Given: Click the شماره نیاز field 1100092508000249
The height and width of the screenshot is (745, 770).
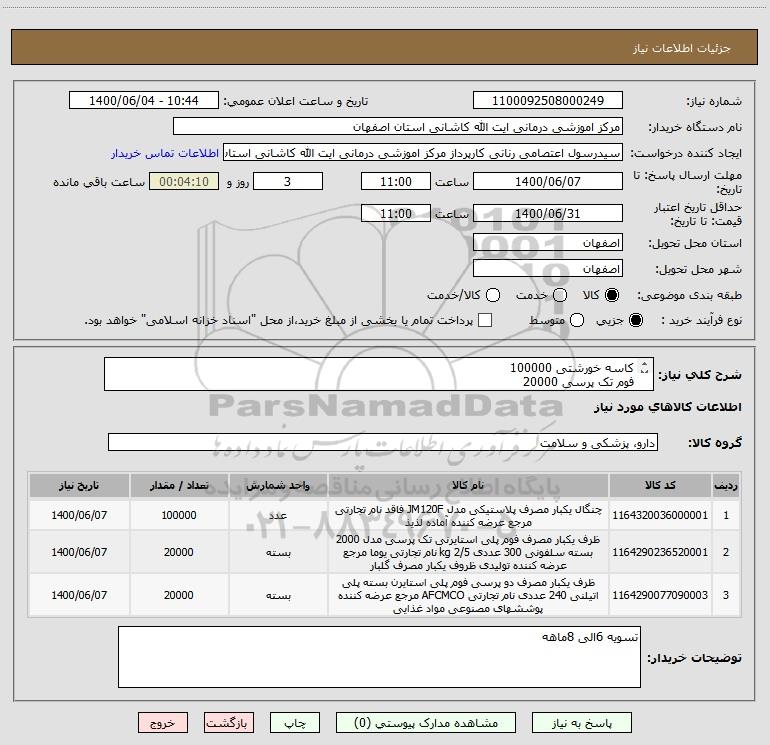Looking at the screenshot, I should pyautogui.click(x=548, y=100).
